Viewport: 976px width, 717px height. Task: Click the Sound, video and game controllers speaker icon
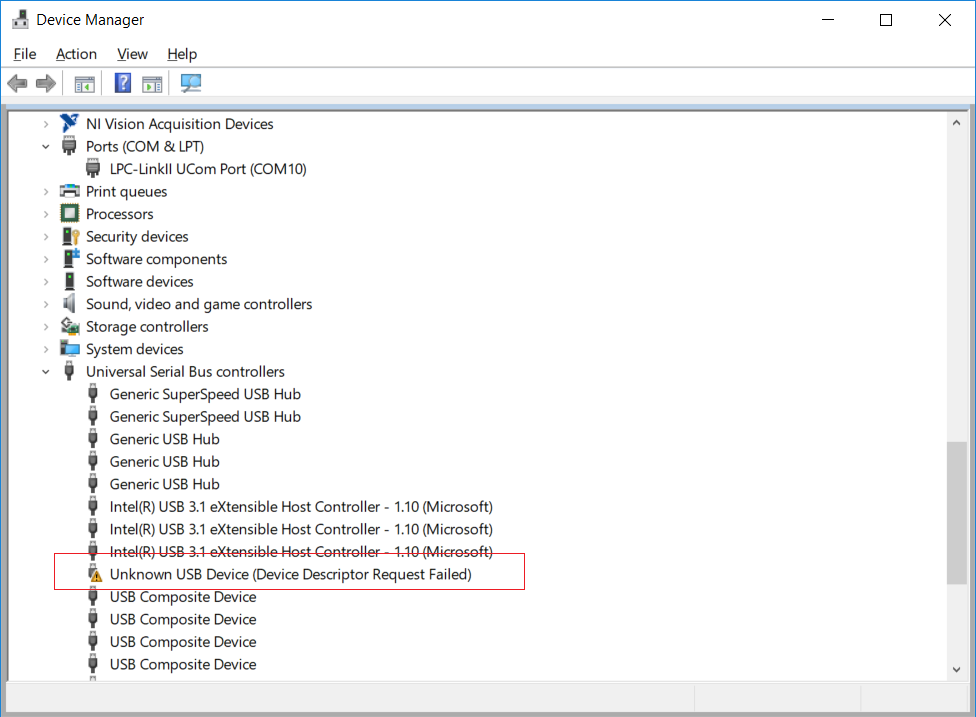(69, 304)
